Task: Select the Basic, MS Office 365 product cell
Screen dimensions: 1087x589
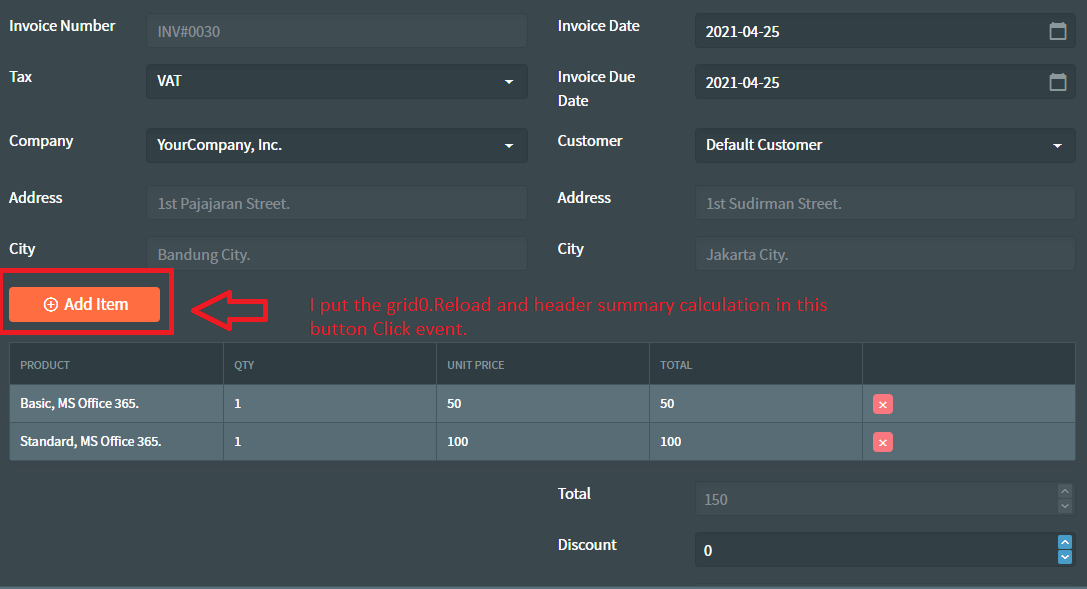Action: 116,403
